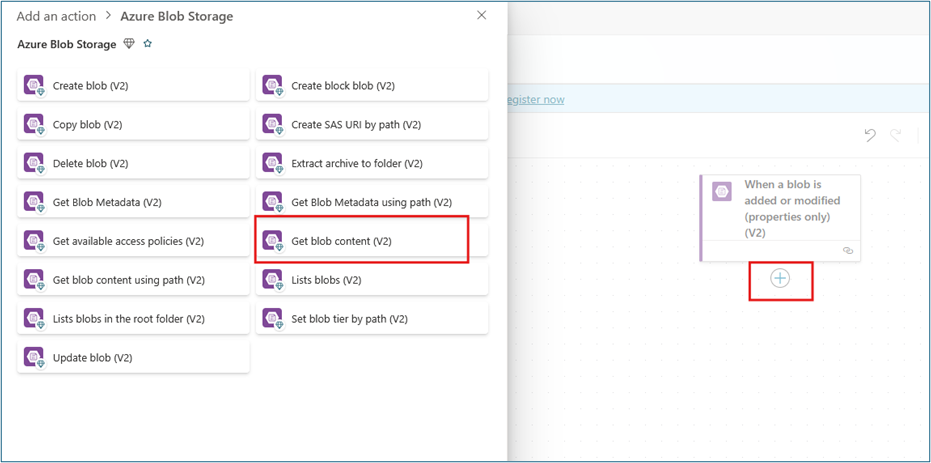931x463 pixels.
Task: Pick the Delete blob (V2) action
Action: [133, 163]
